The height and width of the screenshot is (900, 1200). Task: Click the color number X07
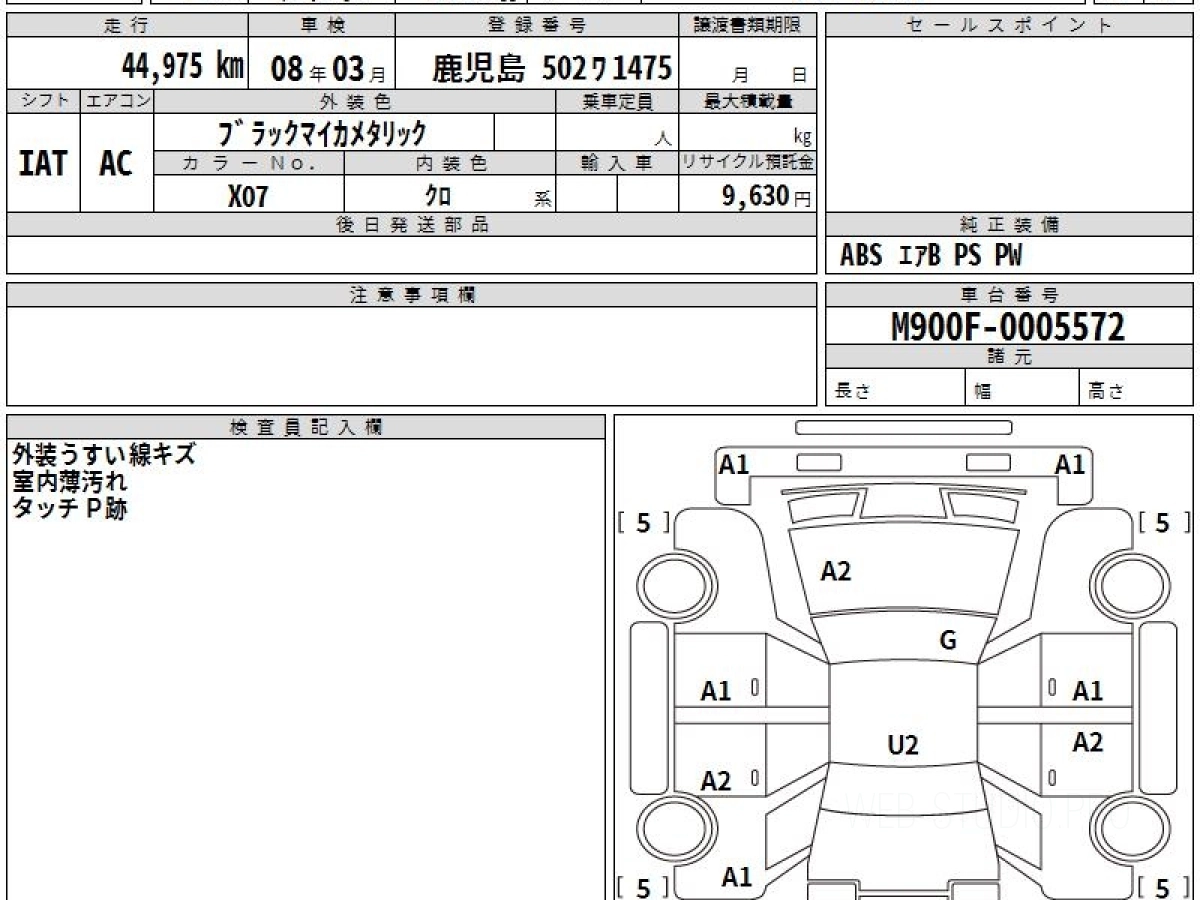click(248, 196)
